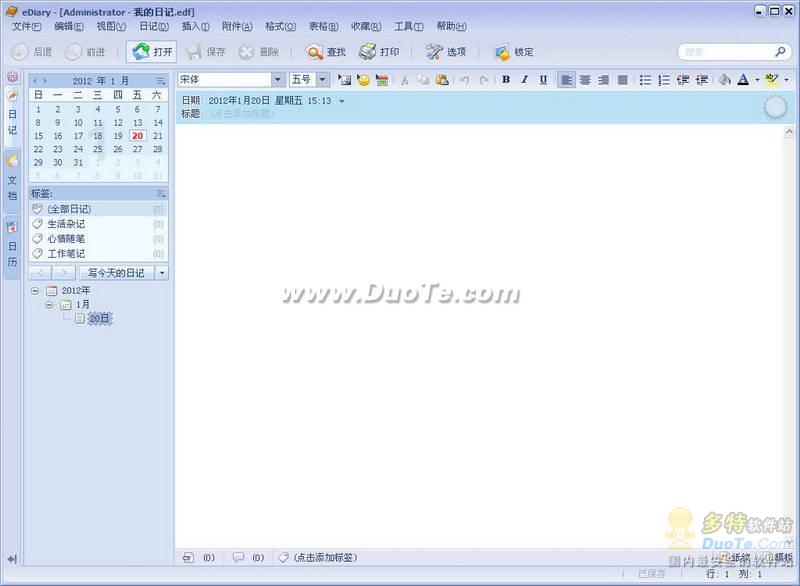The width and height of the screenshot is (800, 586).
Task: Open the date dropdown arrow beside 15:13
Action: point(342,101)
